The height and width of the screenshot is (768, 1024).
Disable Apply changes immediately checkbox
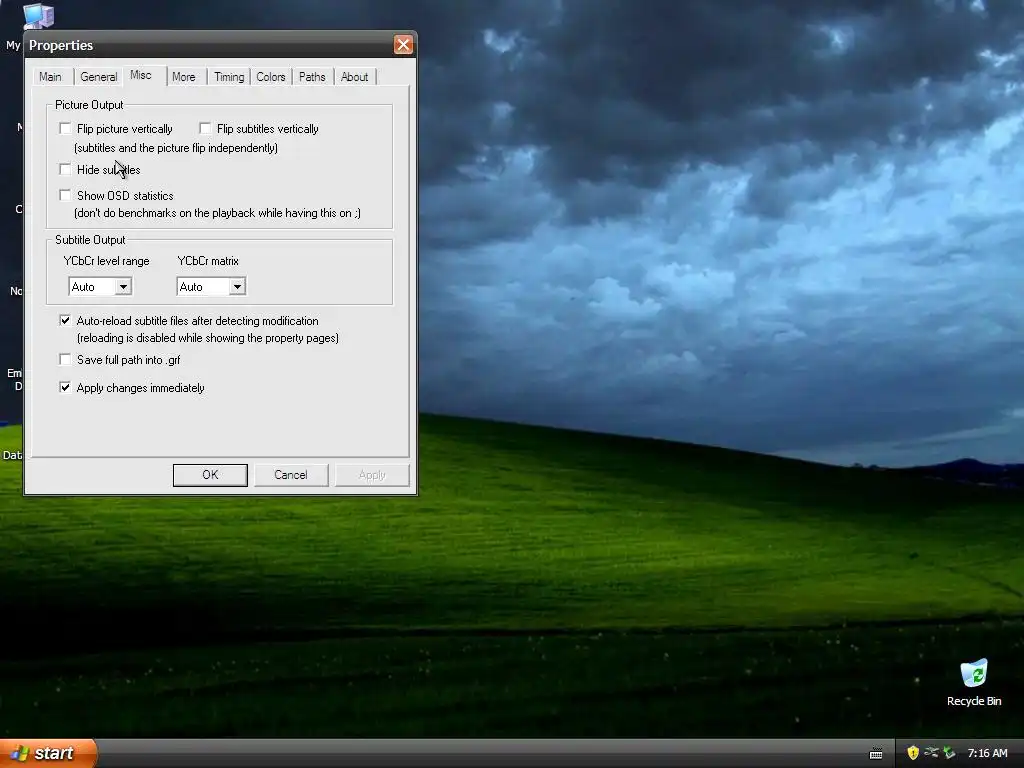[x=65, y=388]
